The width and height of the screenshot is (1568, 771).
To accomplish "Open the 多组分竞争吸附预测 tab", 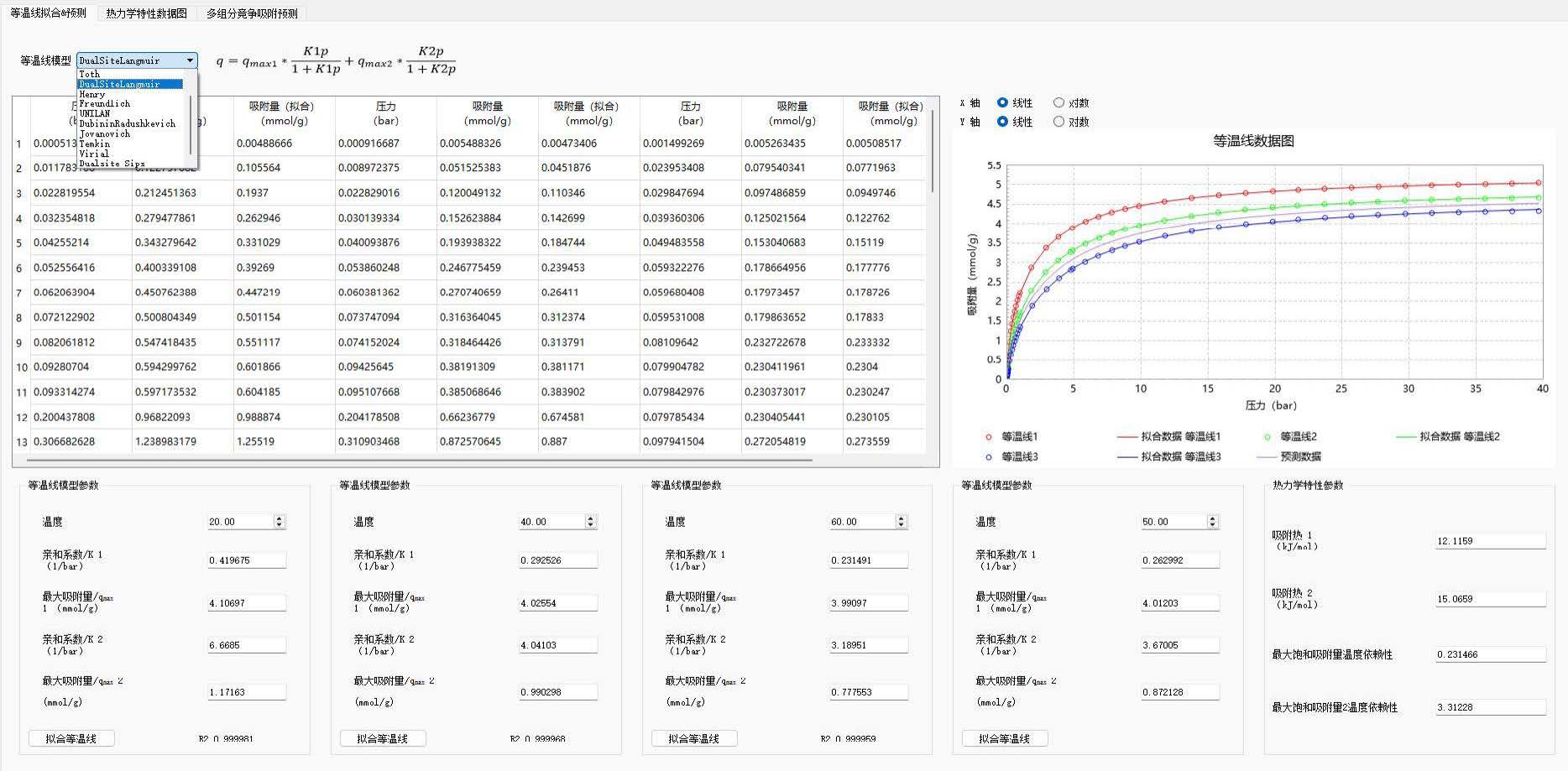I will [252, 13].
